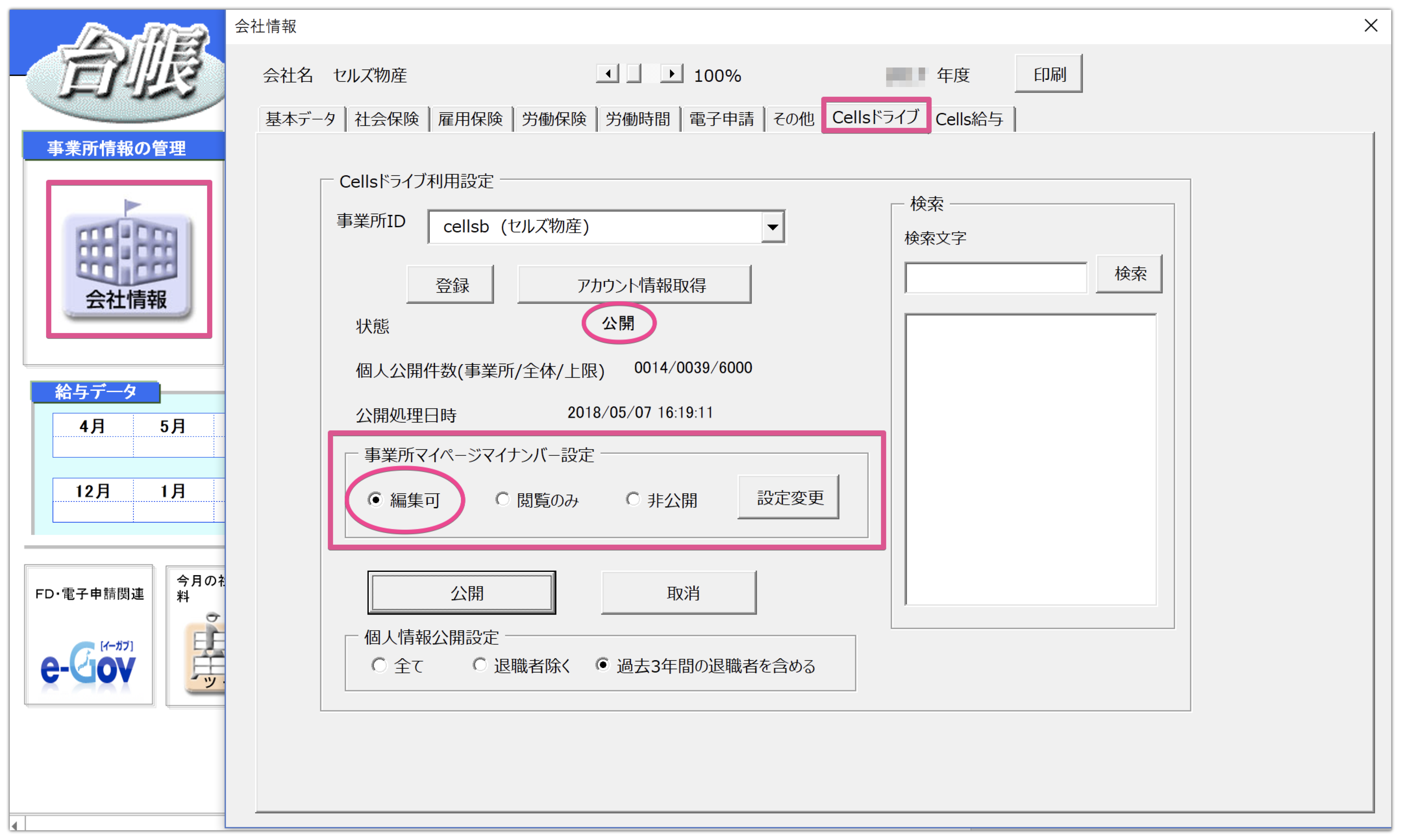Choose 退職者除く option
1401x840 pixels.
521,666
